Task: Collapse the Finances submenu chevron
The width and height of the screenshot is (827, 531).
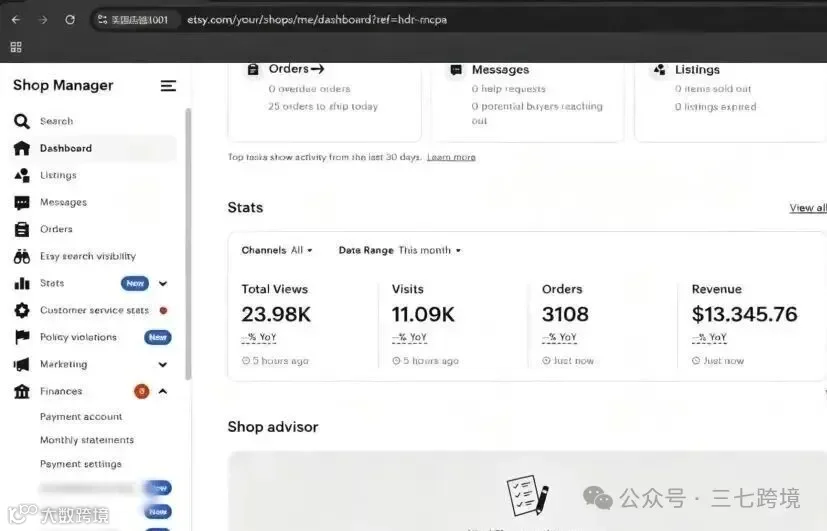Action: point(163,391)
